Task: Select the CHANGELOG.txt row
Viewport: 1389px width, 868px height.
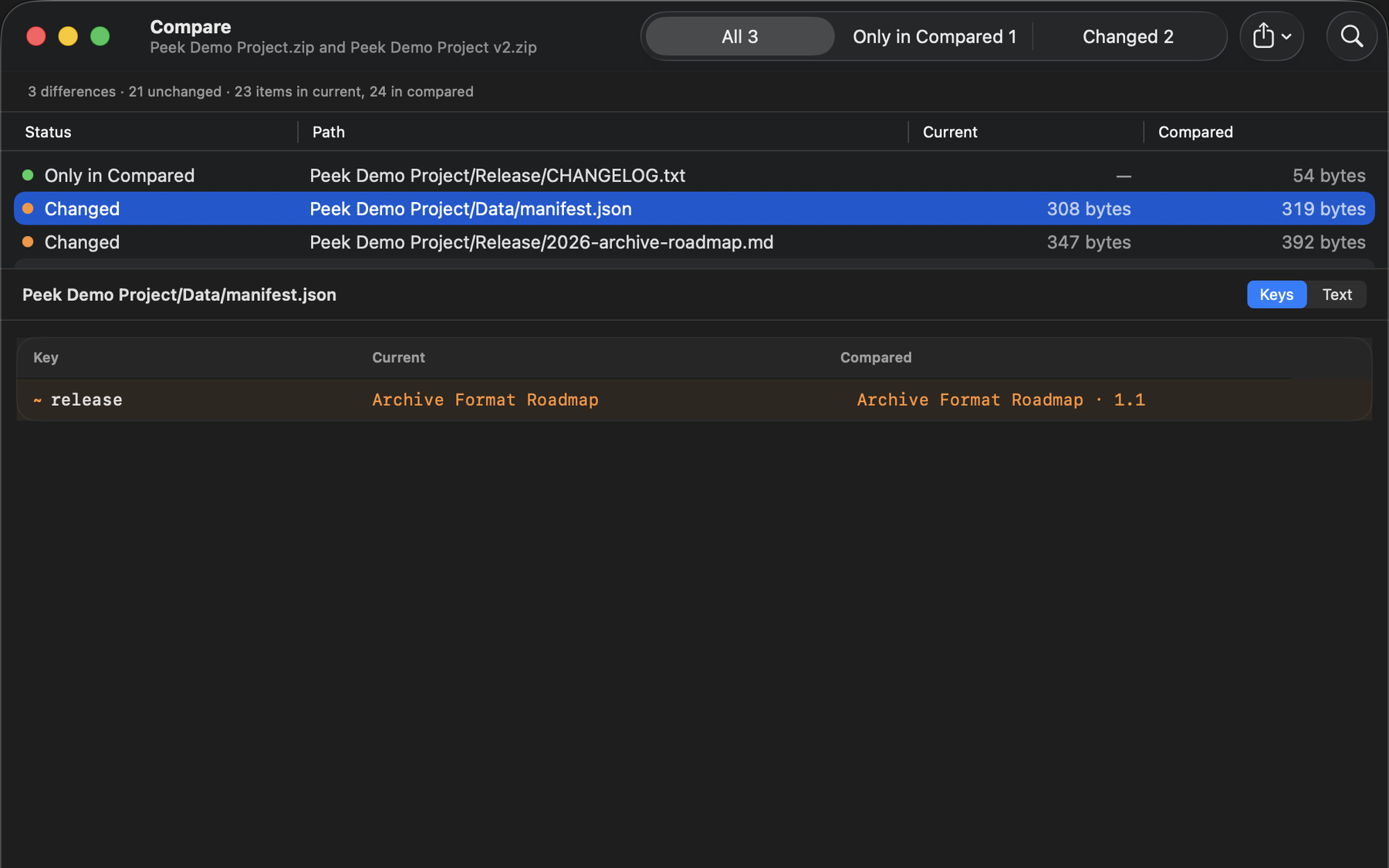Action: (x=694, y=175)
